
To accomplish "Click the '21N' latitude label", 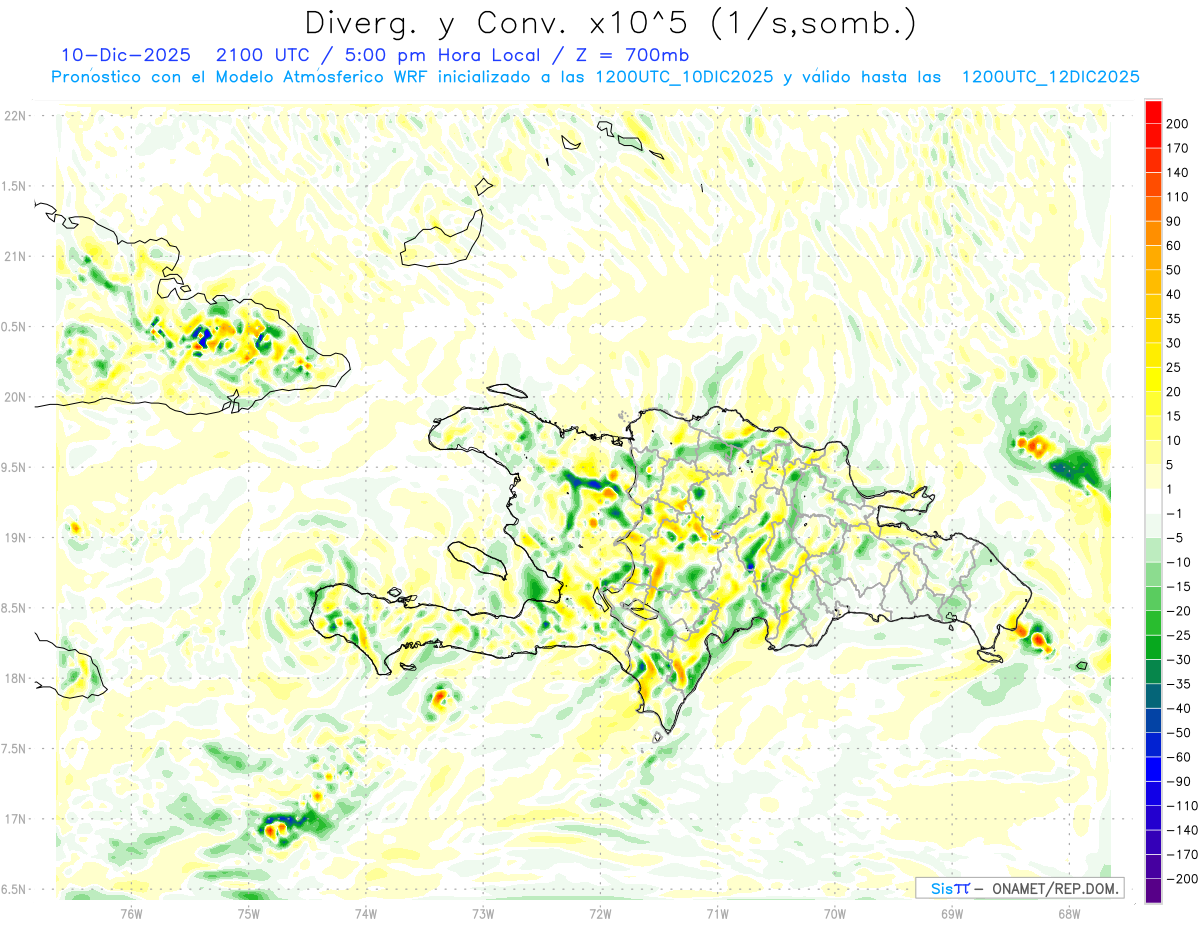I will (x=15, y=256).
